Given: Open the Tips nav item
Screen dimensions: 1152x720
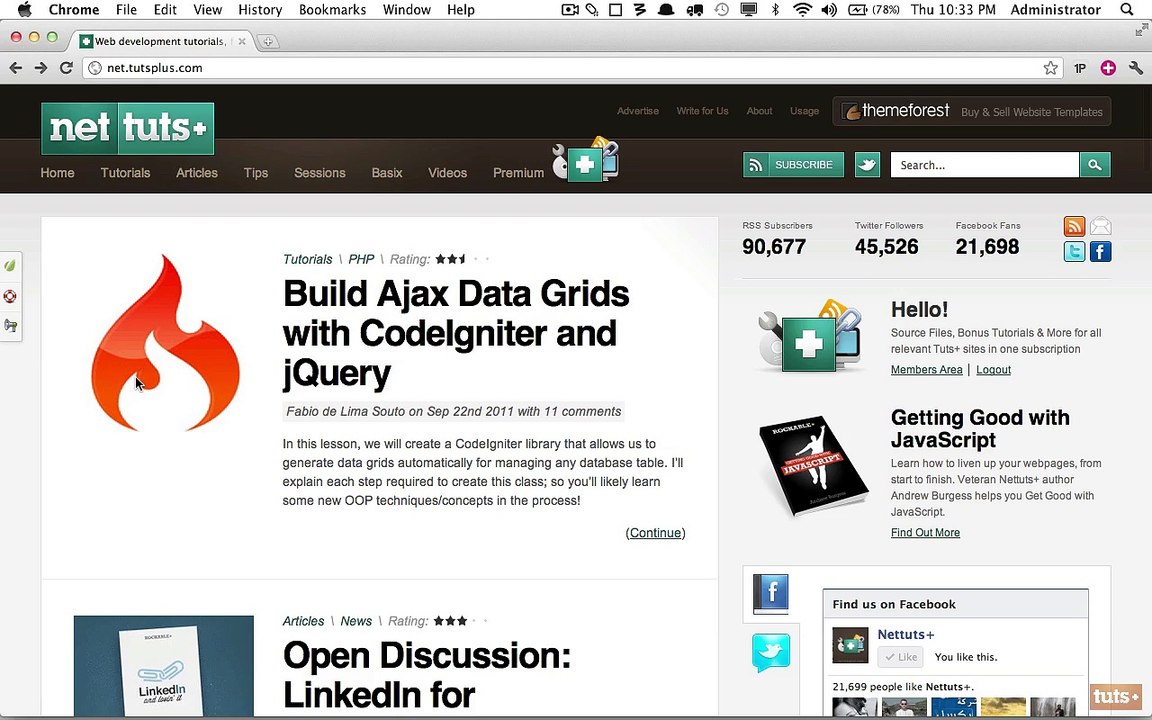Looking at the screenshot, I should click(x=256, y=173).
